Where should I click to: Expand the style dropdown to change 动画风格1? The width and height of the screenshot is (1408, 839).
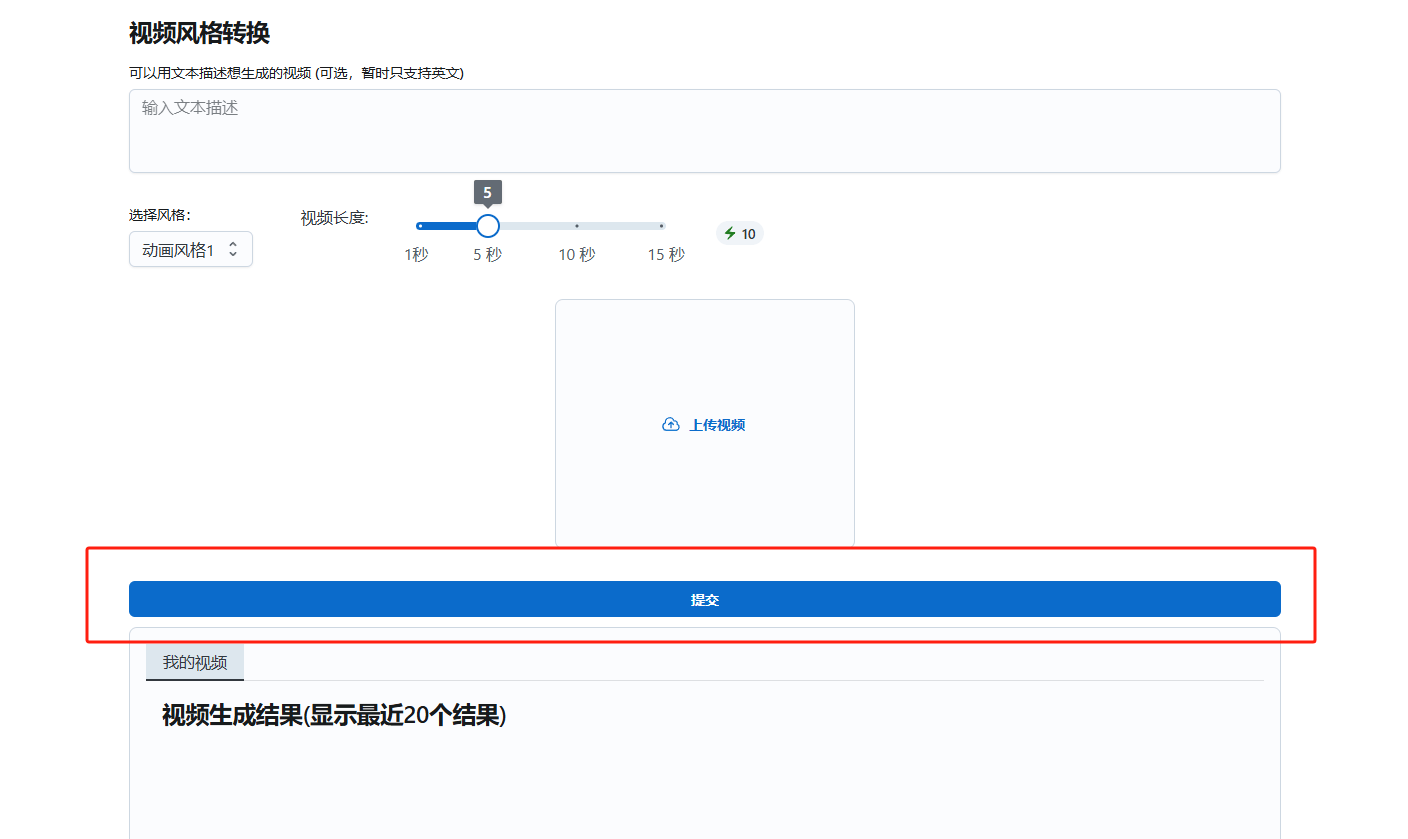tap(190, 248)
